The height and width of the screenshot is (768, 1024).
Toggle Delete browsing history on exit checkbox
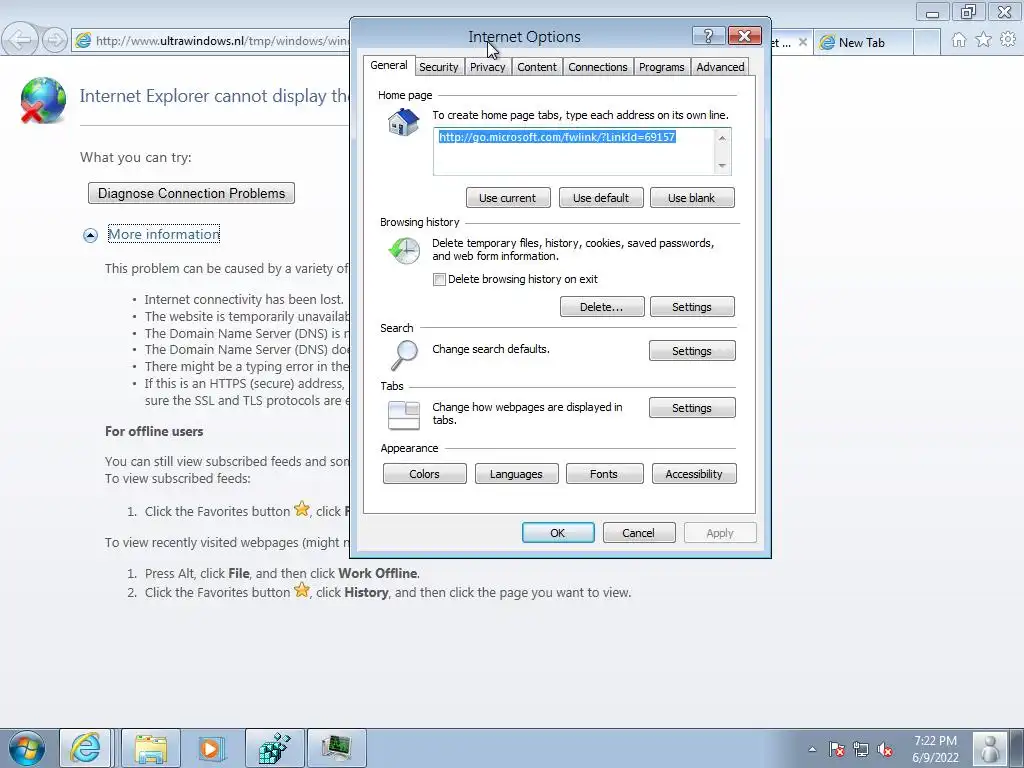coord(440,280)
